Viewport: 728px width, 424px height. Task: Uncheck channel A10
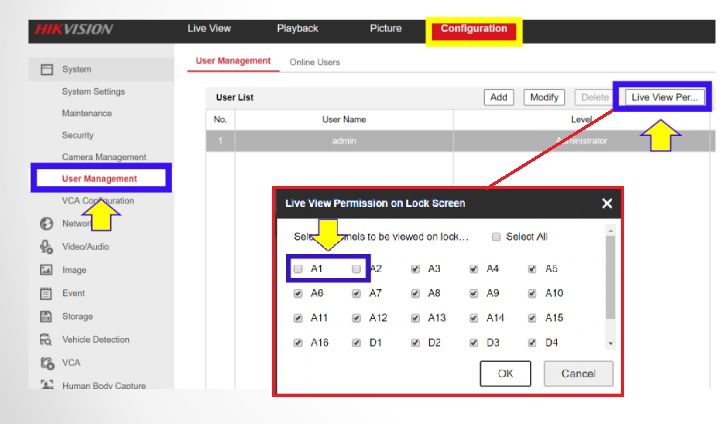(532, 294)
